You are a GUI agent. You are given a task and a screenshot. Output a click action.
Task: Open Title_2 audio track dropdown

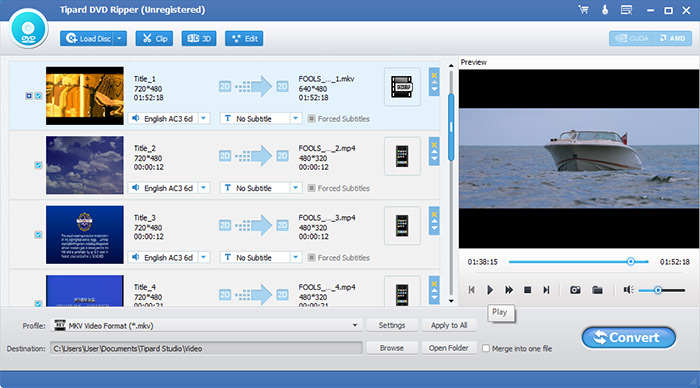point(204,188)
